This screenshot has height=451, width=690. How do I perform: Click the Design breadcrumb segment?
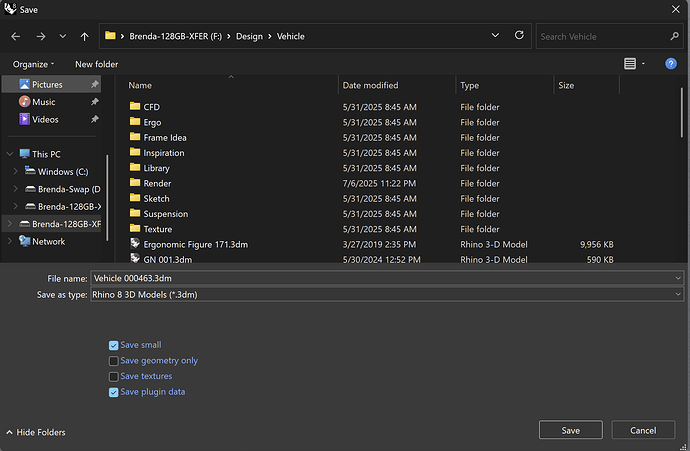(249, 36)
